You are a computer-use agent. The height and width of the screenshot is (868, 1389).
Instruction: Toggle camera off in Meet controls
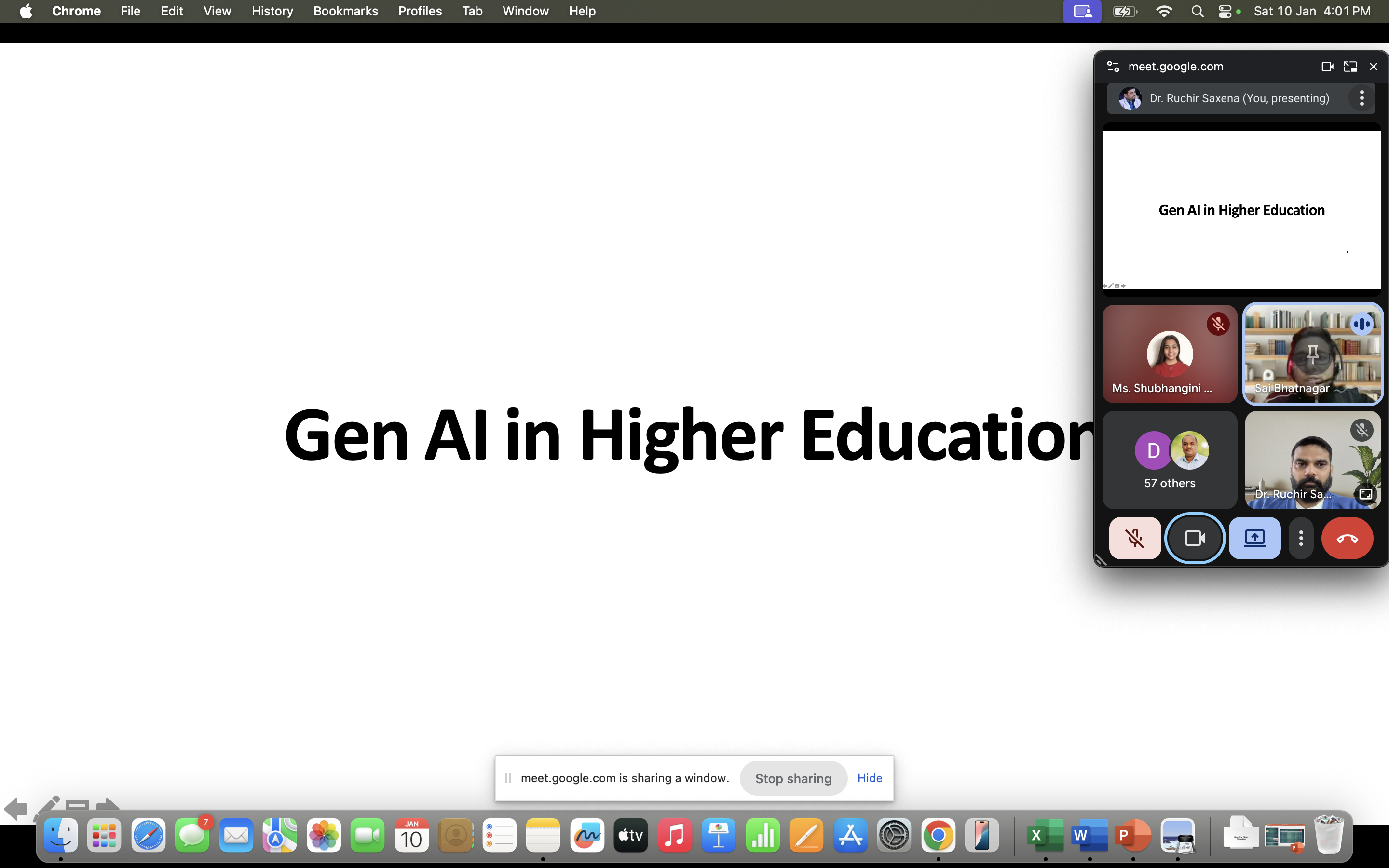(1195, 538)
